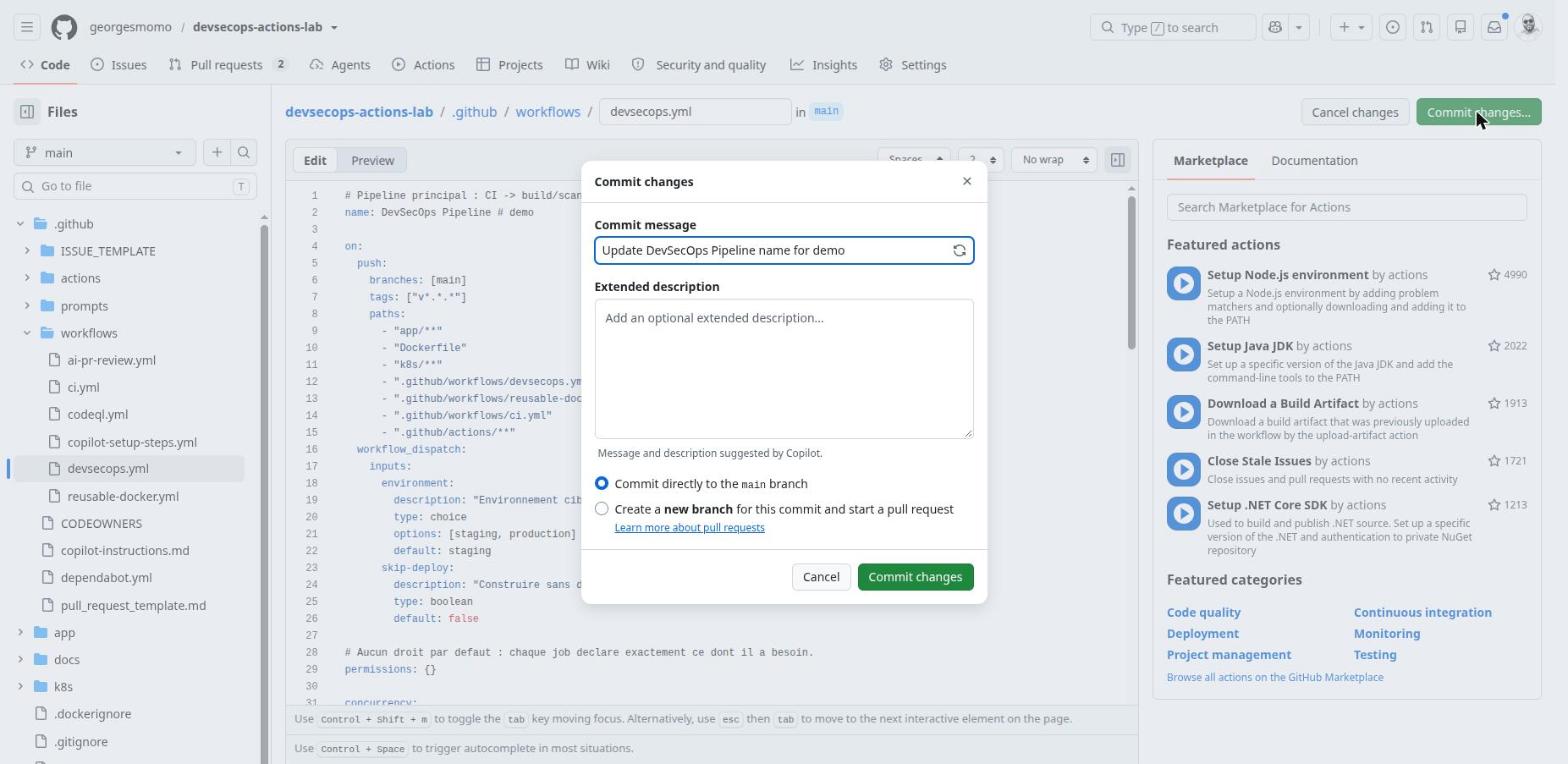Open ci.yml in the file tree
The height and width of the screenshot is (764, 1568).
(83, 387)
